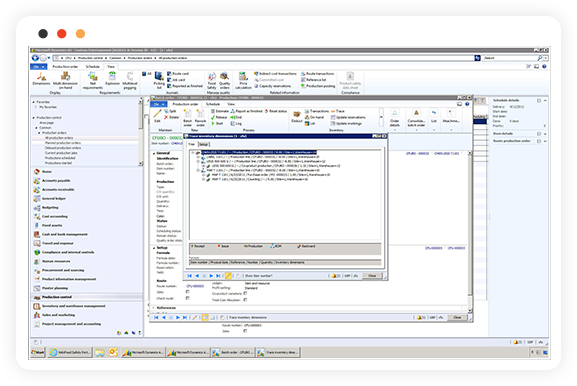Click Close button in Batch order window
Screen dimensions: 577x386
click(457, 317)
